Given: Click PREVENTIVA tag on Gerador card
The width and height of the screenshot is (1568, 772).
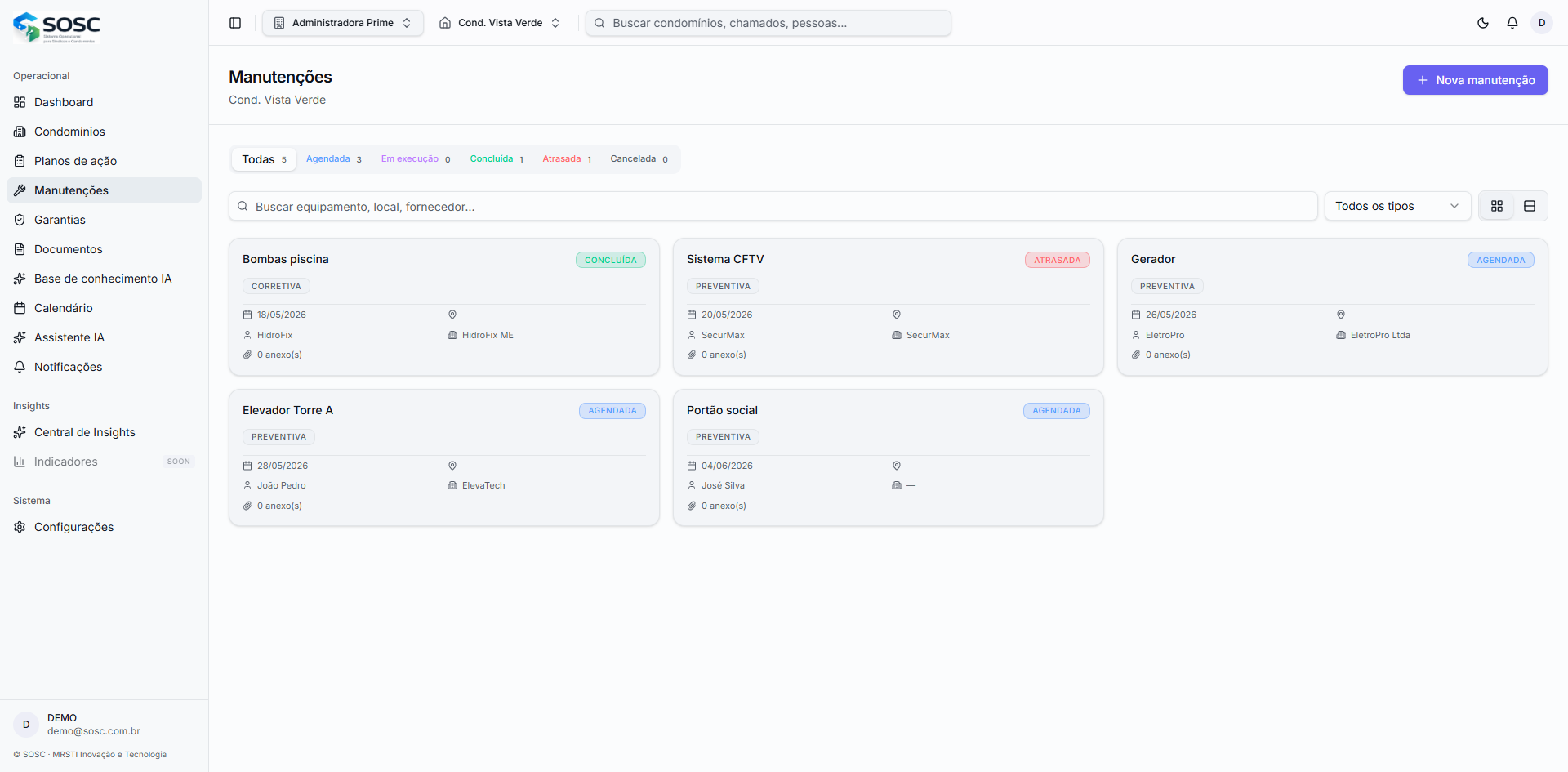Looking at the screenshot, I should point(1167,287).
